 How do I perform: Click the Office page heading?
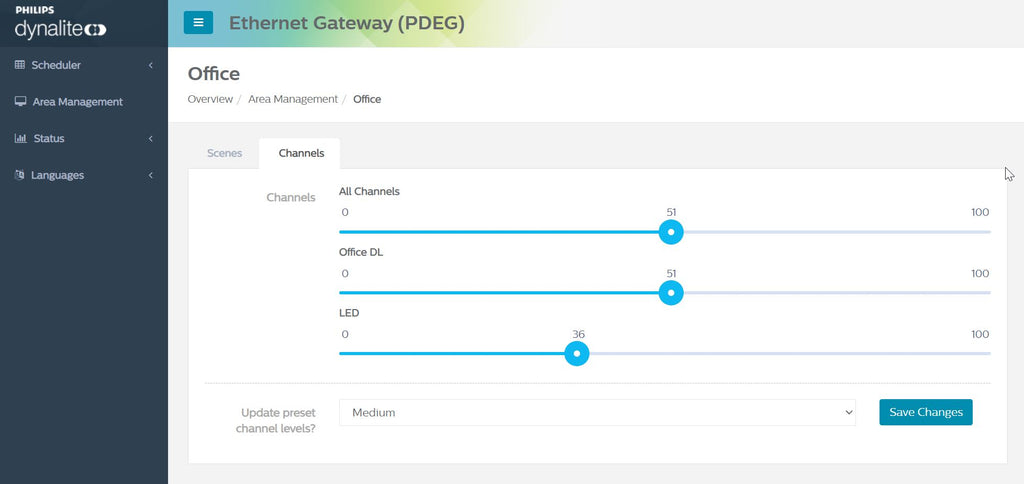214,74
